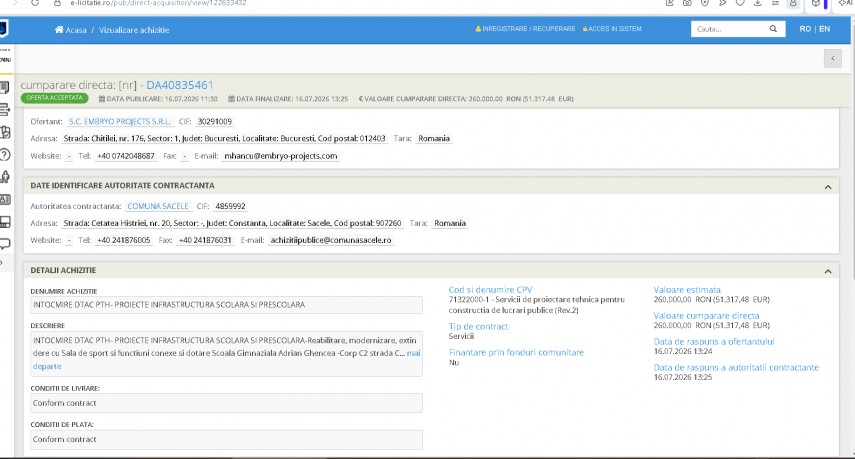Open the speech bubble icon in left sidebar
The height and width of the screenshot is (459, 855).
(x=5, y=244)
